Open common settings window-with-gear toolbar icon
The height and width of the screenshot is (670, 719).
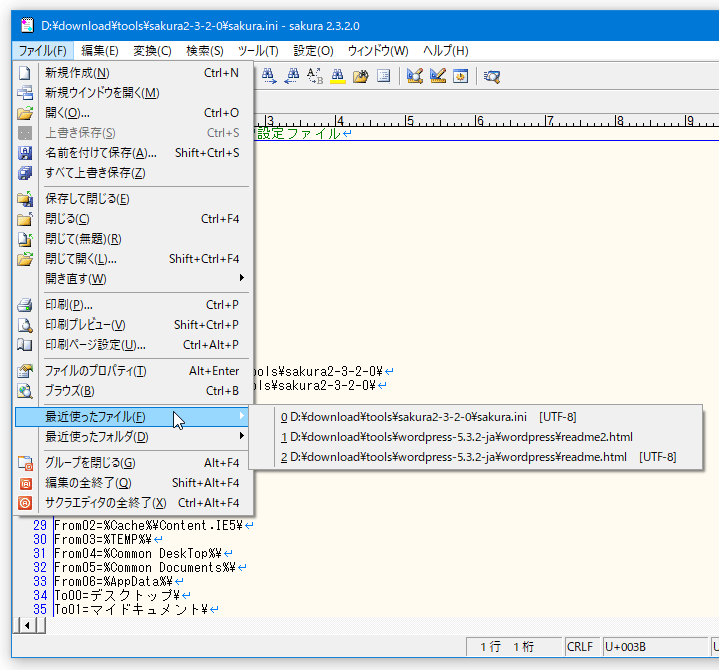460,76
